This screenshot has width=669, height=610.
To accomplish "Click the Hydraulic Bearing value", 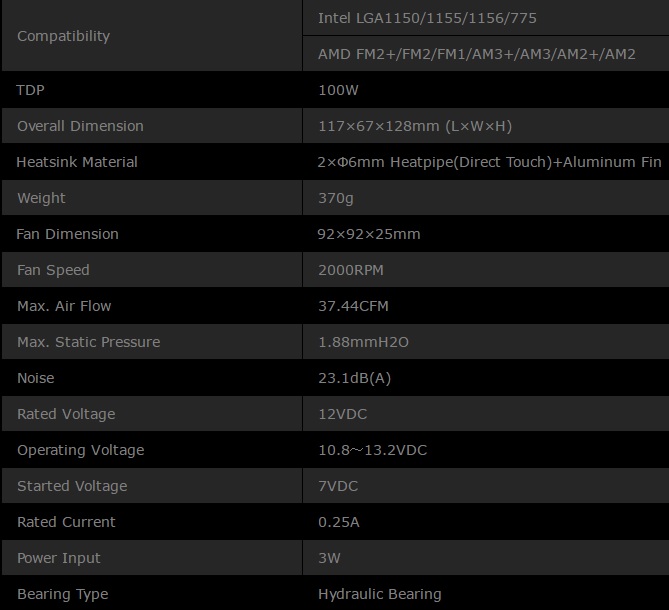I will (379, 594).
